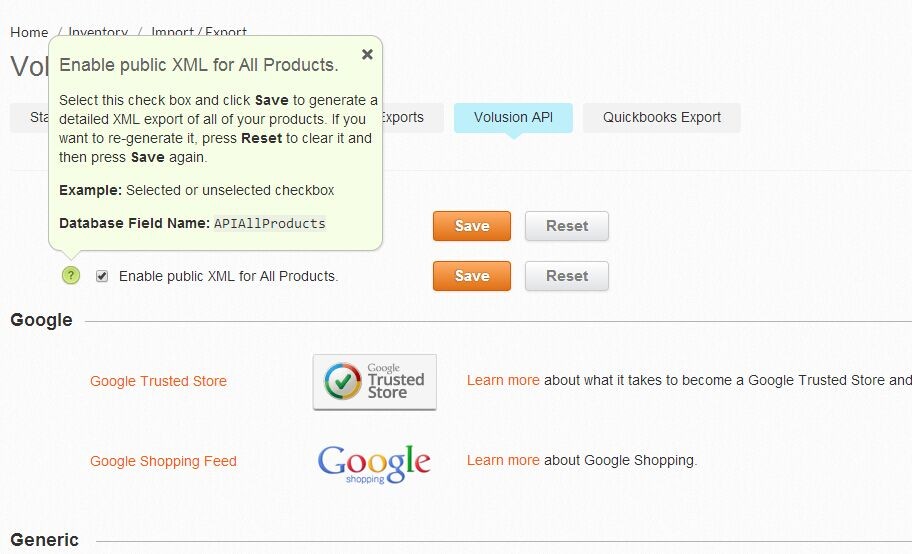
Task: Toggle Enable public XML for All Products checkbox
Action: point(102,276)
